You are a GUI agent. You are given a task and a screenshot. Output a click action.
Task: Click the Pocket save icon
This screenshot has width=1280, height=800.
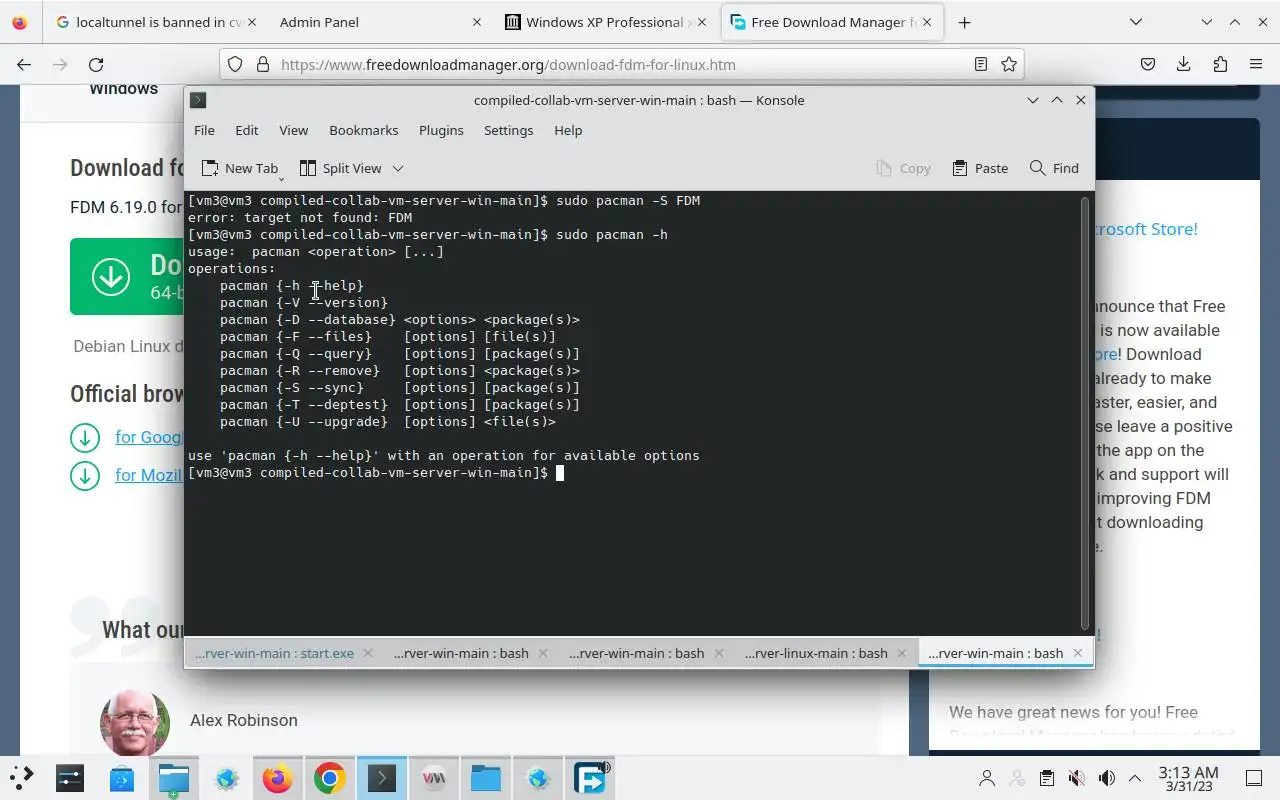click(1148, 64)
